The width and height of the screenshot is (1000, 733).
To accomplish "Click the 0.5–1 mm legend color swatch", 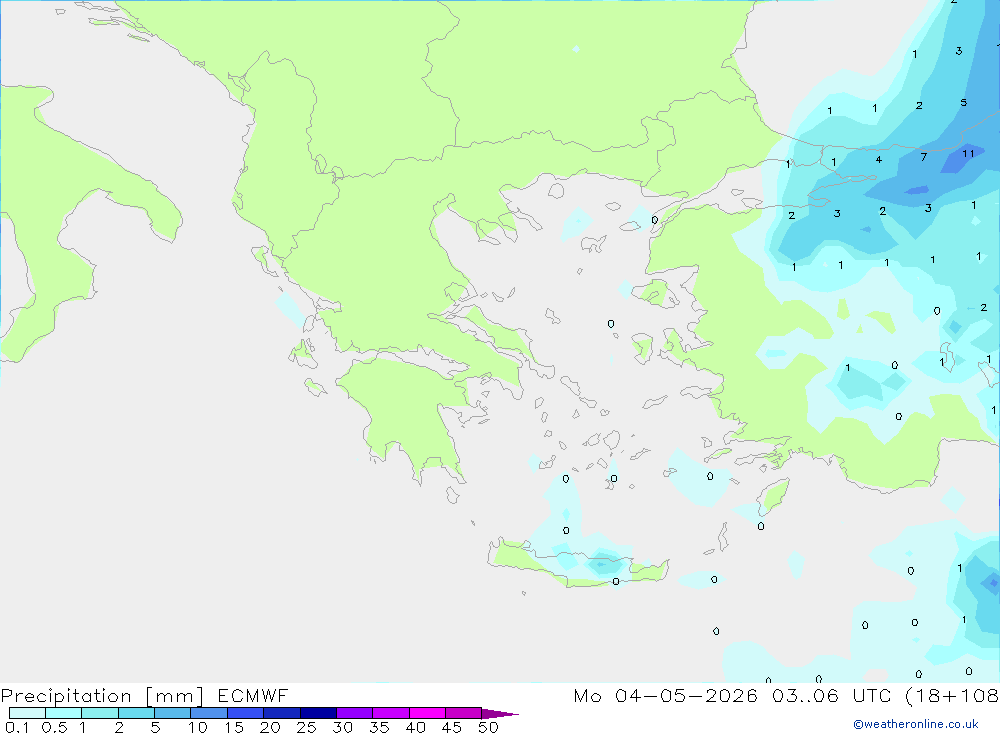I will point(63,713).
